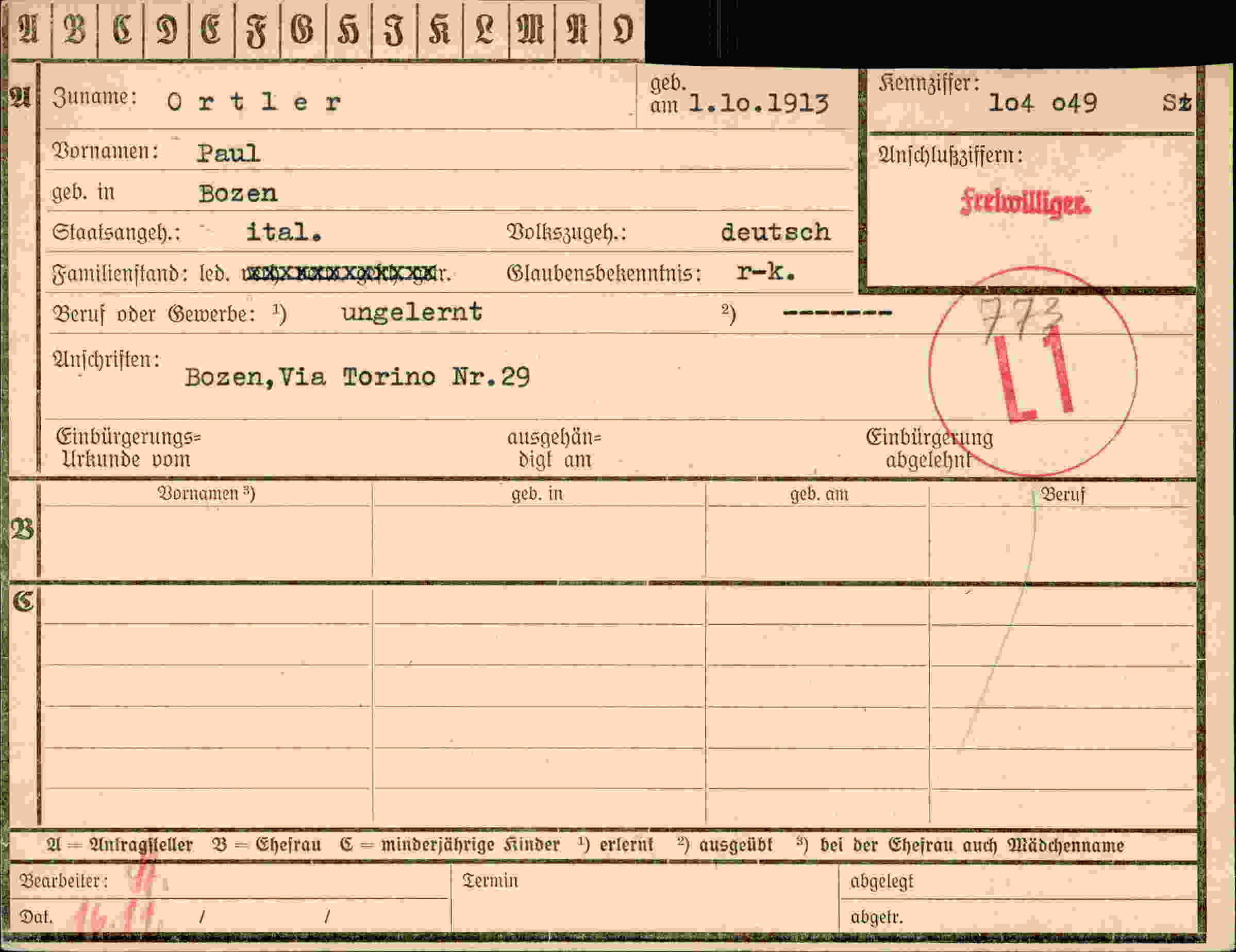Click the ausgehändigt am label
Screen dimensions: 1236x952
554,449
